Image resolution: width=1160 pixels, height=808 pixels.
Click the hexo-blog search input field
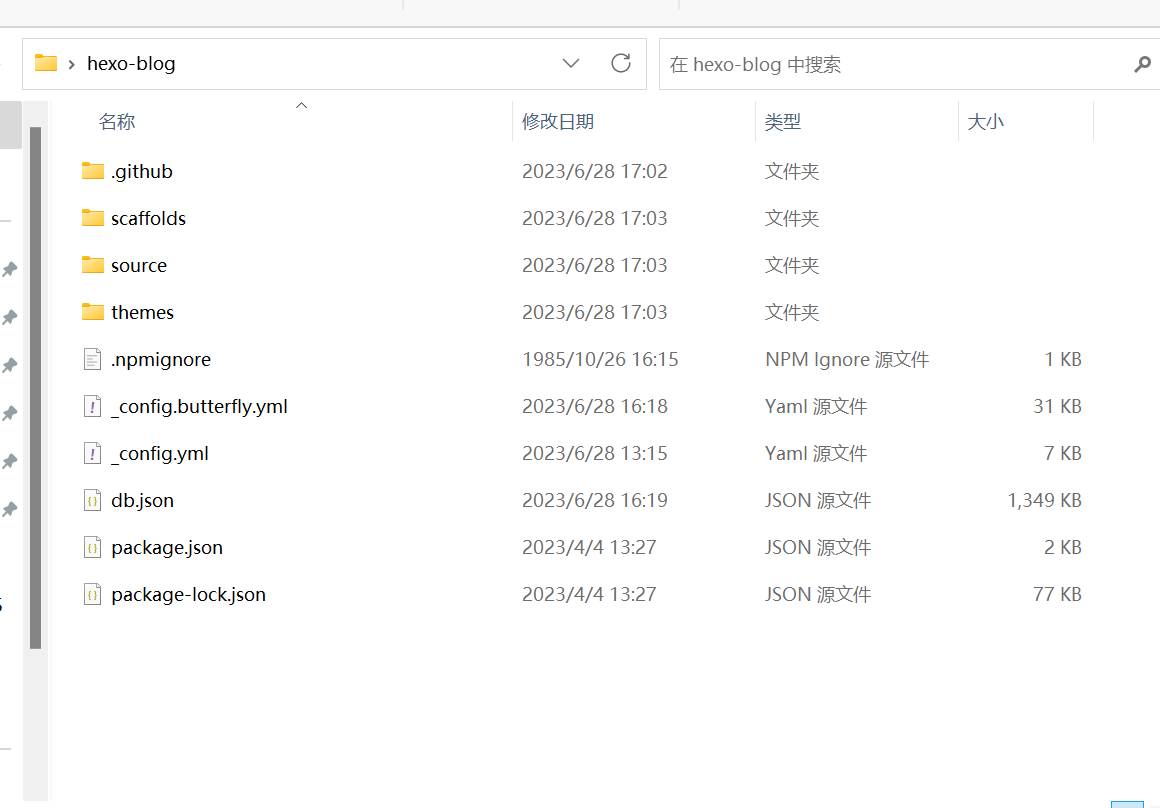click(890, 65)
